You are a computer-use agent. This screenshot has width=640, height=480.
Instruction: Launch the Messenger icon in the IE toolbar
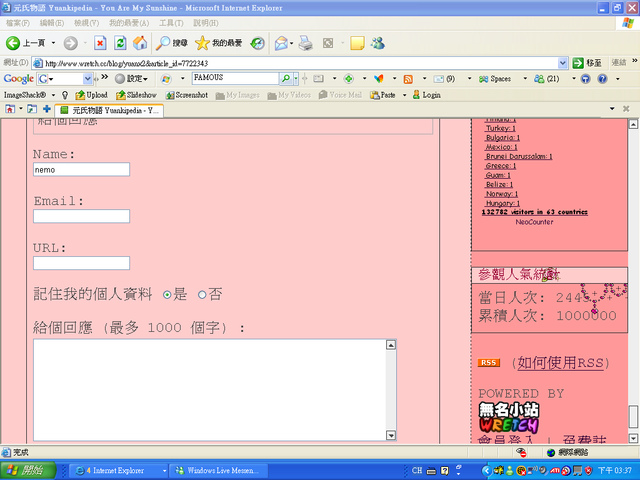pyautogui.click(x=378, y=43)
